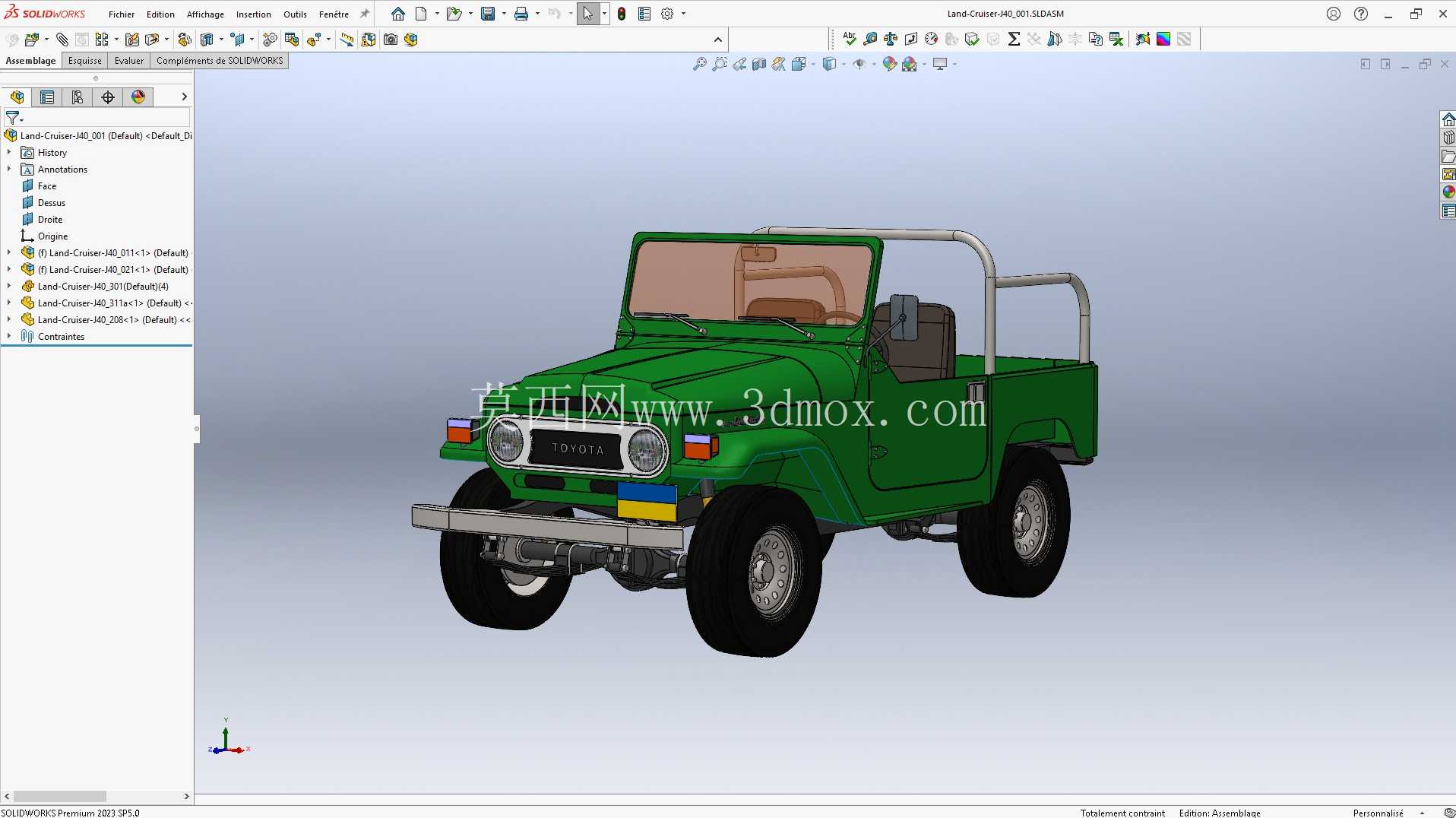This screenshot has width=1456, height=818.
Task: Switch to the Esquisse tab
Action: coord(84,61)
